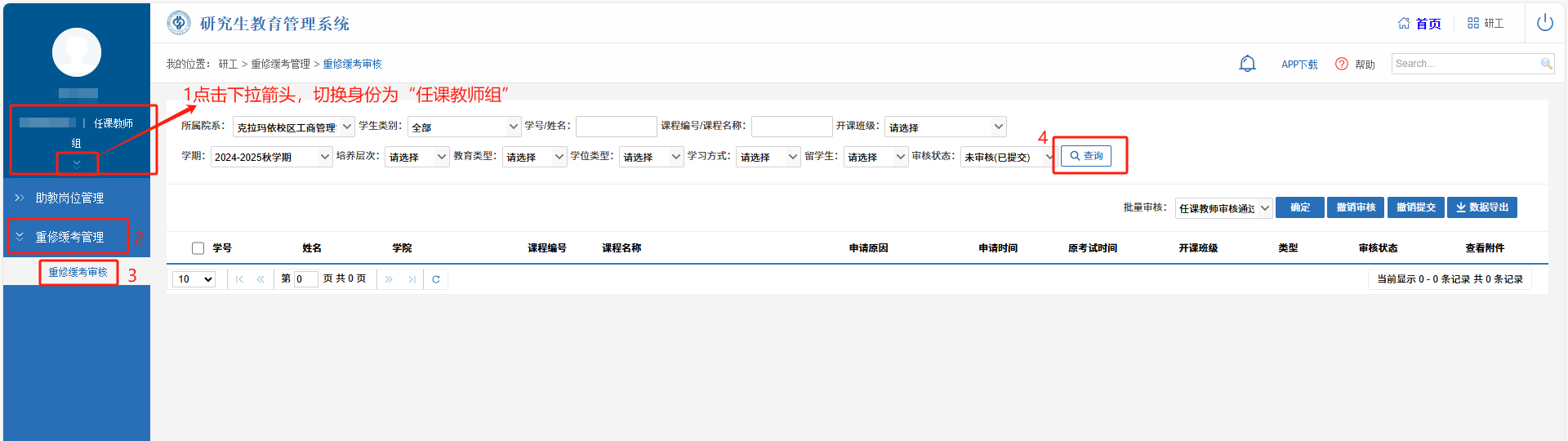This screenshot has height=441, width=1568.
Task: Click the search magnifier icon
Action: 1546,64
